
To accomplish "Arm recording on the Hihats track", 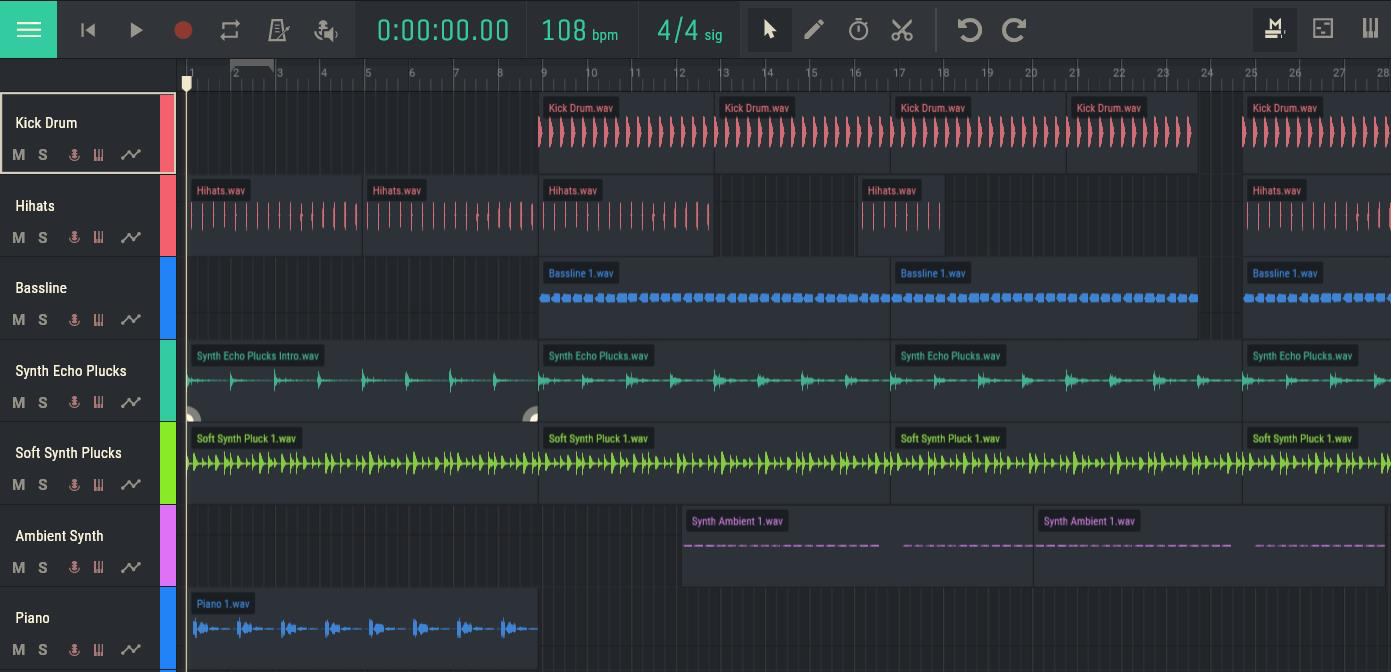I will tap(74, 238).
